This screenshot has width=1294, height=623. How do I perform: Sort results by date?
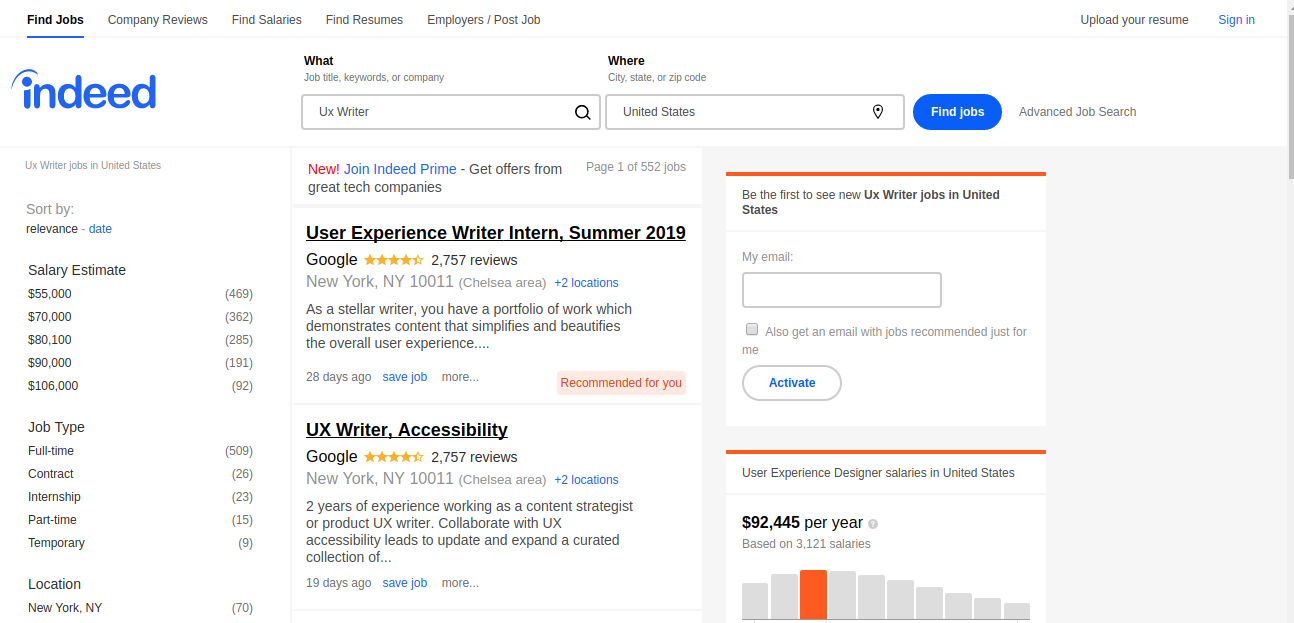100,229
